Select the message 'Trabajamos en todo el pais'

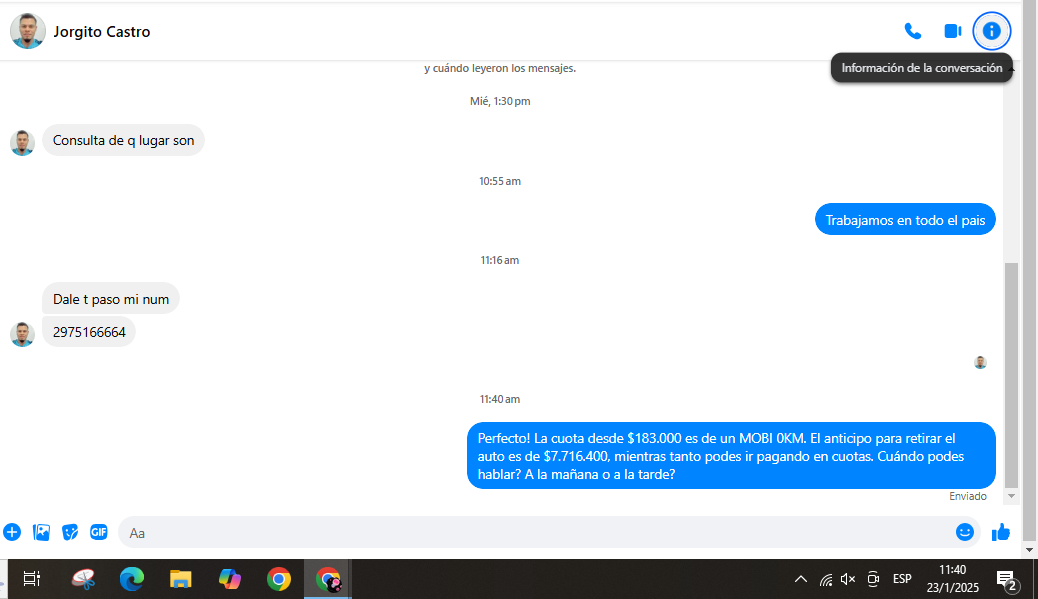[x=905, y=220]
